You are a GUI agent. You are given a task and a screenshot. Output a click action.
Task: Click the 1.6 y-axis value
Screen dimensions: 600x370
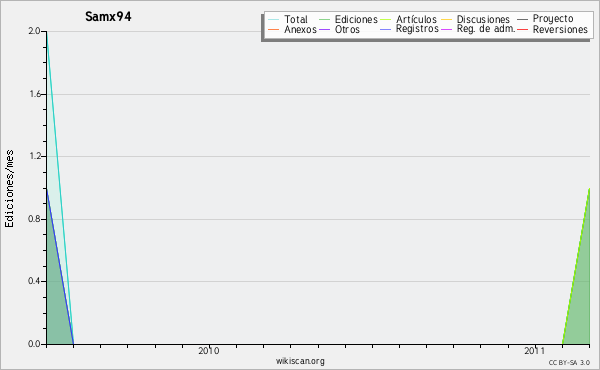click(35, 94)
